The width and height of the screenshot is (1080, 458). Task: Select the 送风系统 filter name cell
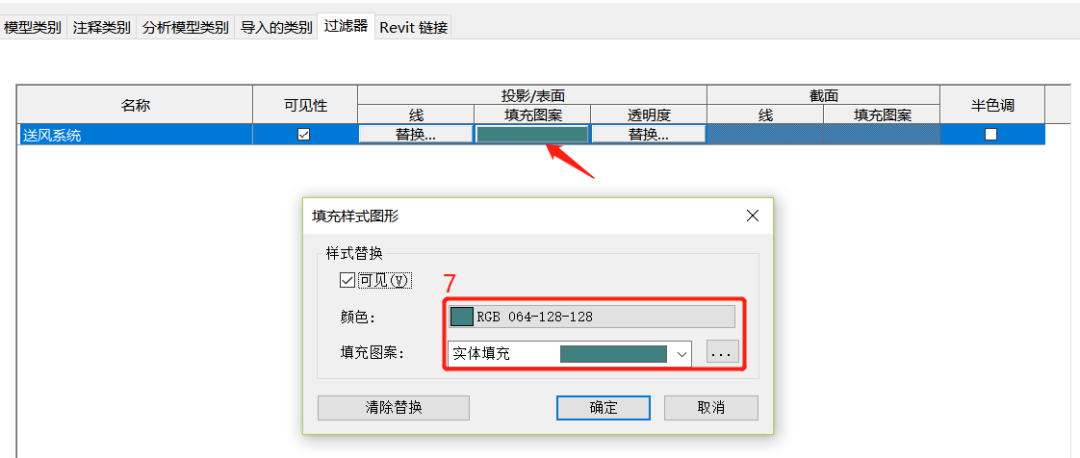click(135, 135)
